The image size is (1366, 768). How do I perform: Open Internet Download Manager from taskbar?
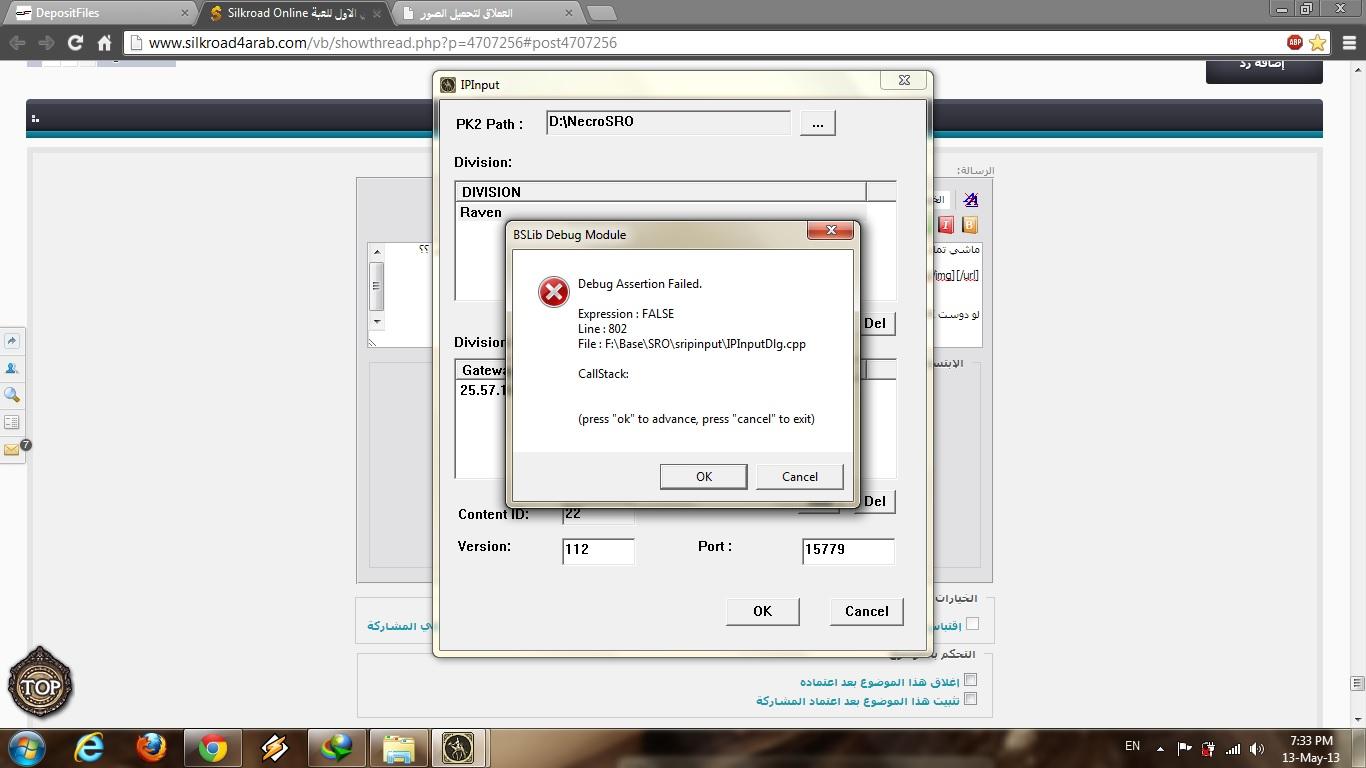coord(336,747)
